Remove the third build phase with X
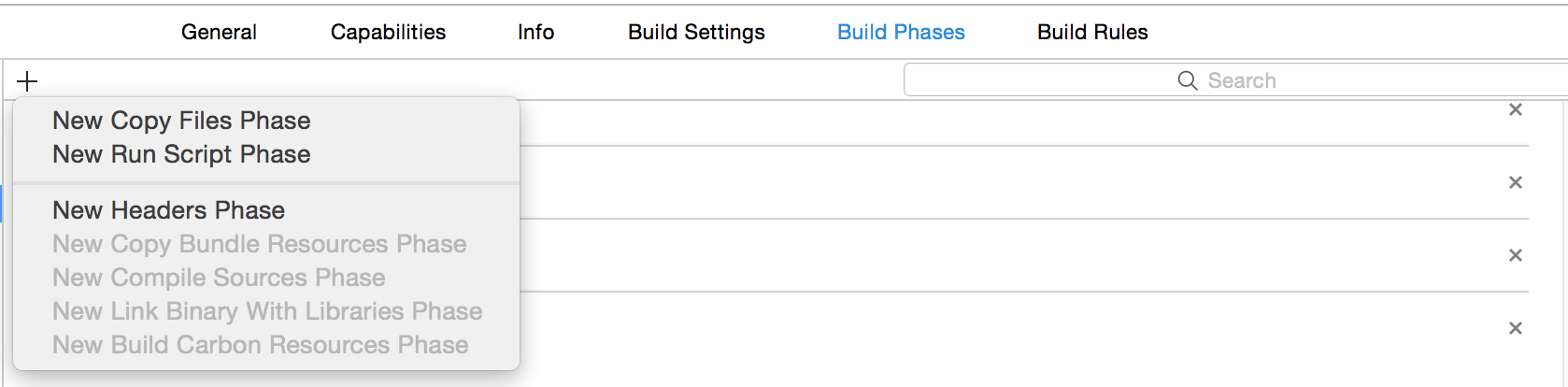This screenshot has height=387, width=1568. (1516, 255)
